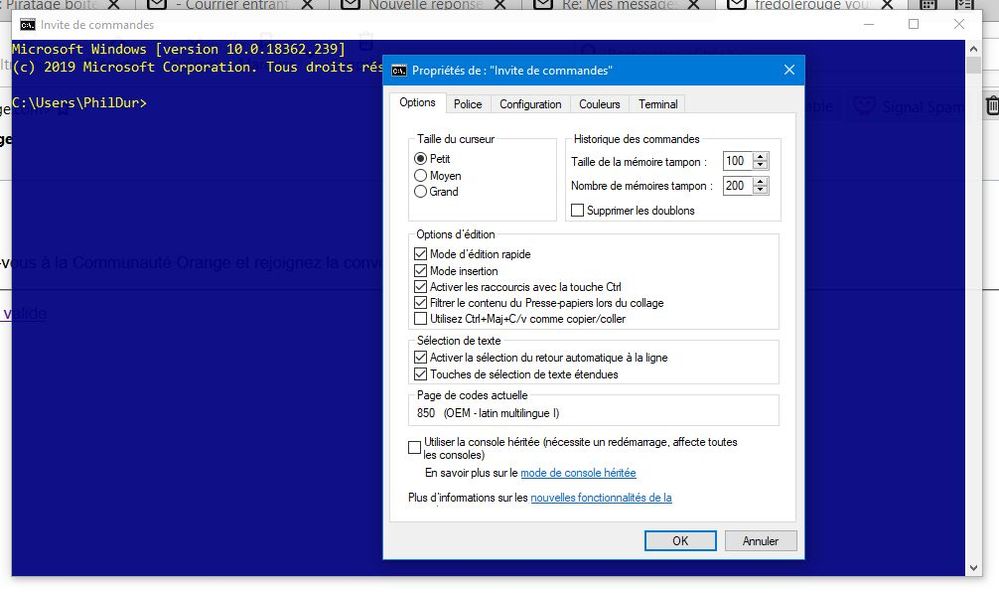Image resolution: width=999 pixels, height=594 pixels.
Task: Click the Nombre de mémoires tampon field
Action: point(737,185)
